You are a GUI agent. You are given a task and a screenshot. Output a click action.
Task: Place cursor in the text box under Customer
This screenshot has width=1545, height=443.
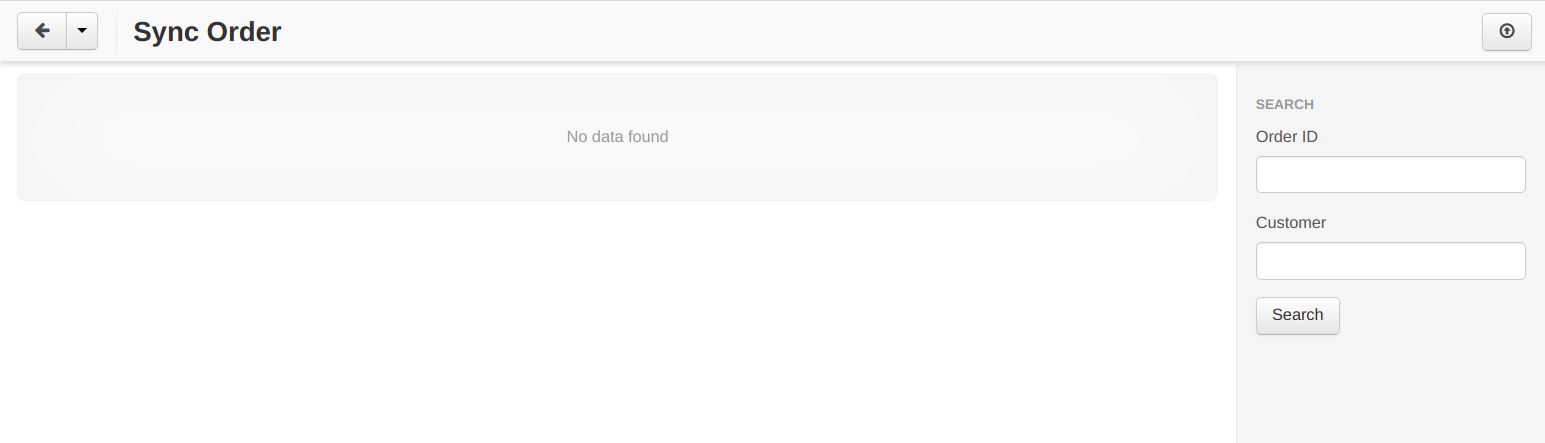pos(1390,261)
